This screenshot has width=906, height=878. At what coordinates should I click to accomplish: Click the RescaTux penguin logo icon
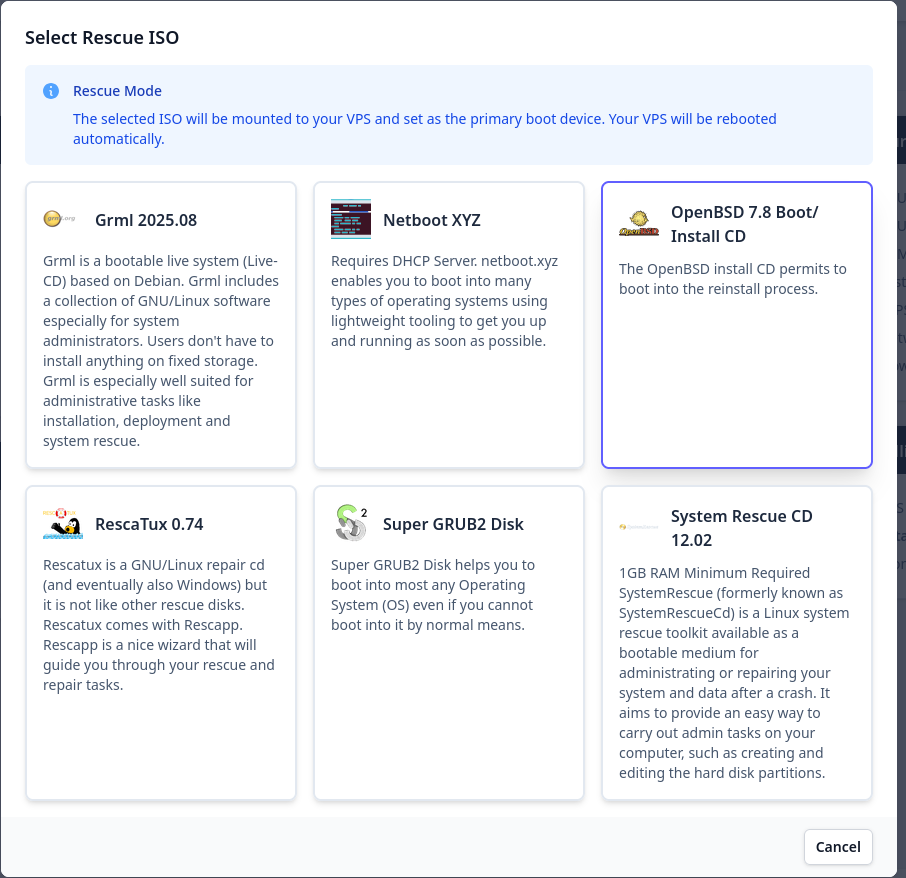point(63,524)
